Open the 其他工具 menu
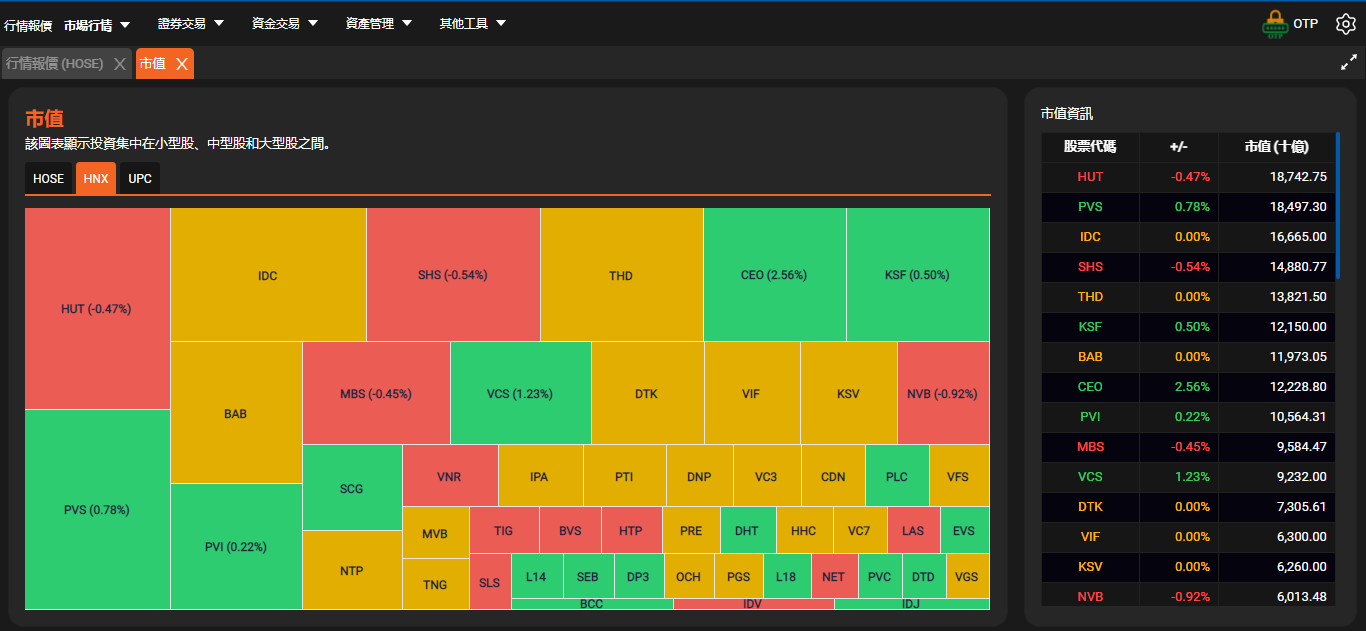 pyautogui.click(x=472, y=23)
